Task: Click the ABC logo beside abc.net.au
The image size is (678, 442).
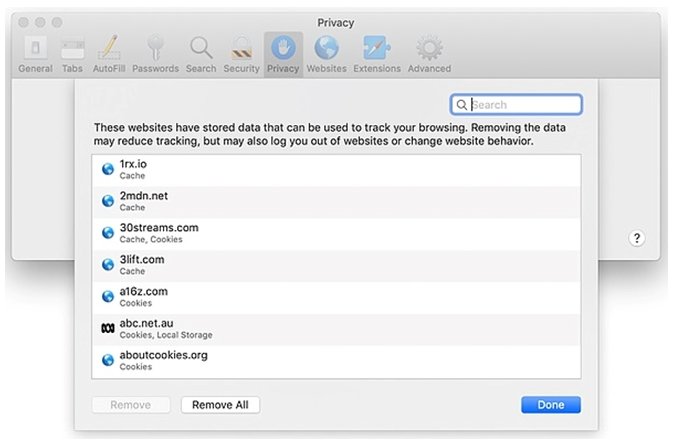Action: pos(108,328)
